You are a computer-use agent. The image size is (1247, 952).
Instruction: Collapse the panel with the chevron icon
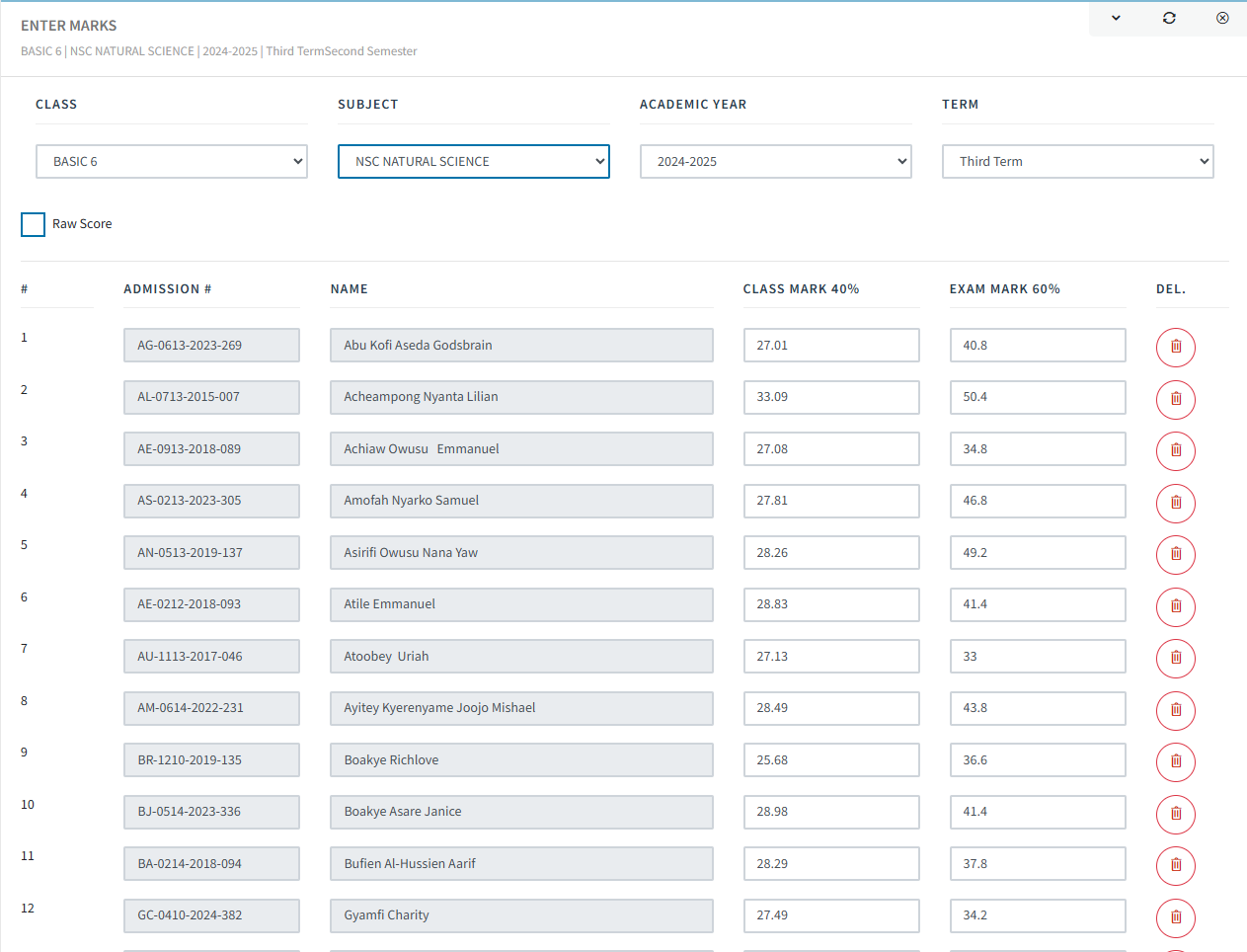pos(1116,18)
